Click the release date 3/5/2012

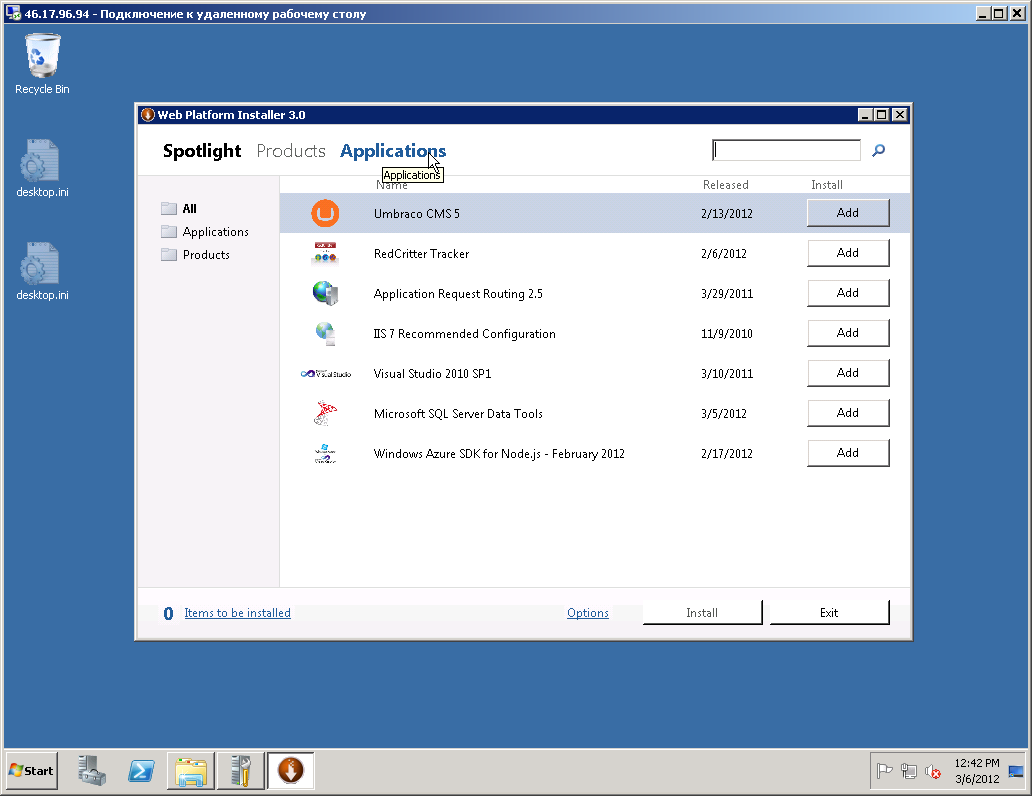724,413
